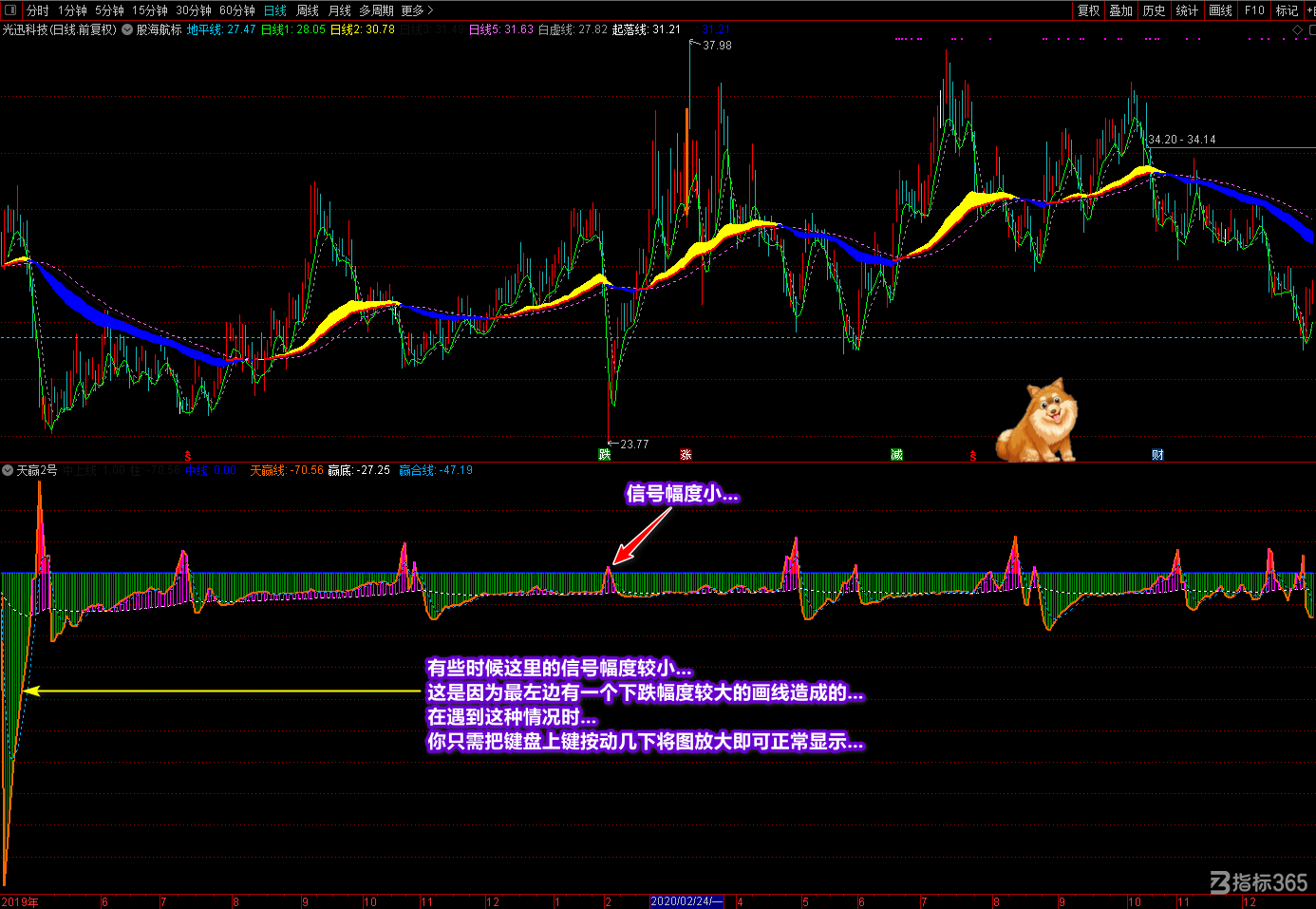The height and width of the screenshot is (909, 1316).
Task: Expand the 股海航标 indicator dropdown arrow
Action: tap(127, 29)
